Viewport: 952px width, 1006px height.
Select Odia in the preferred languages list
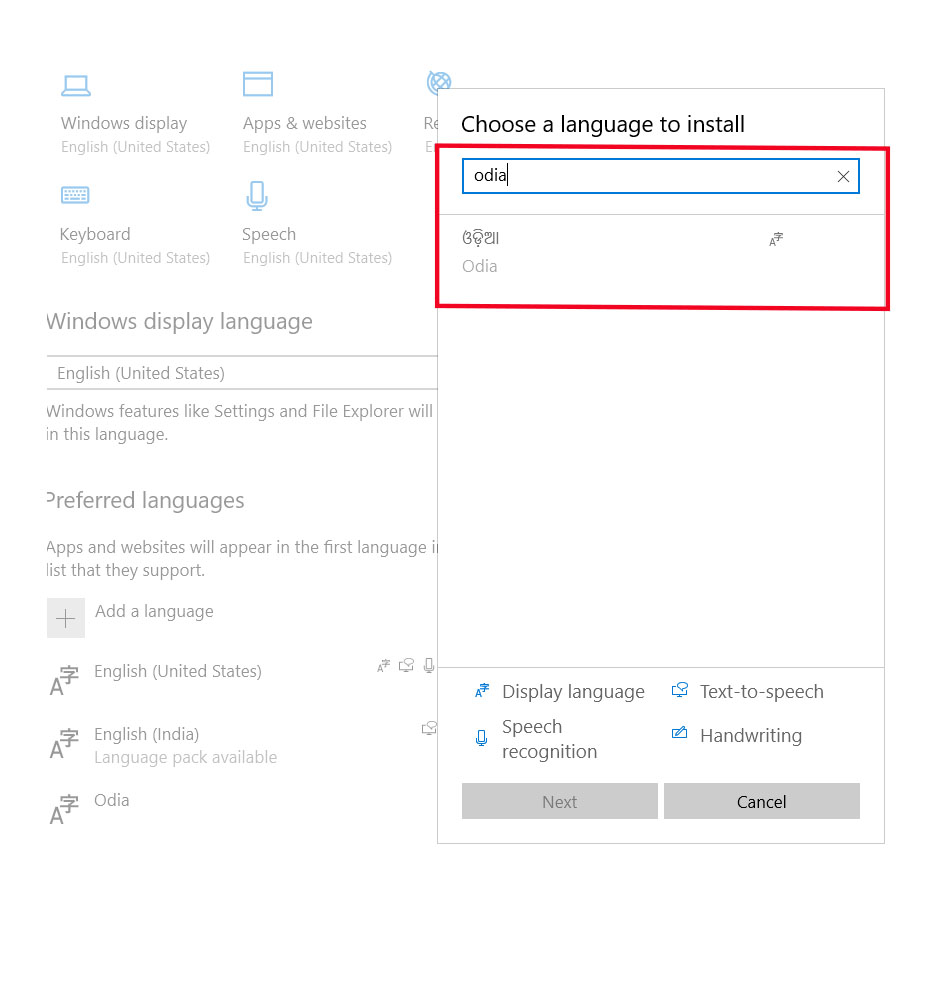coord(242,807)
